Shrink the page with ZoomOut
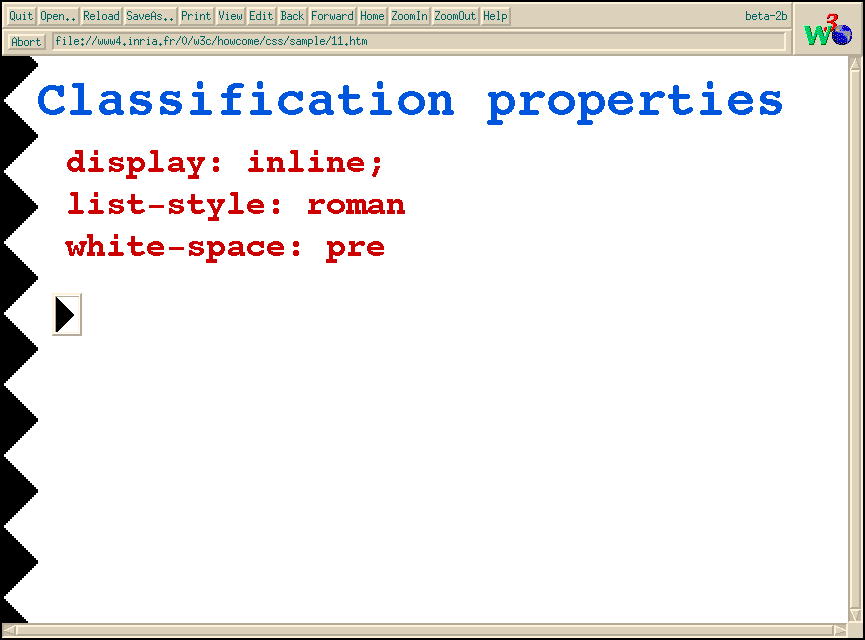Viewport: 865px width, 640px height. 455,16
